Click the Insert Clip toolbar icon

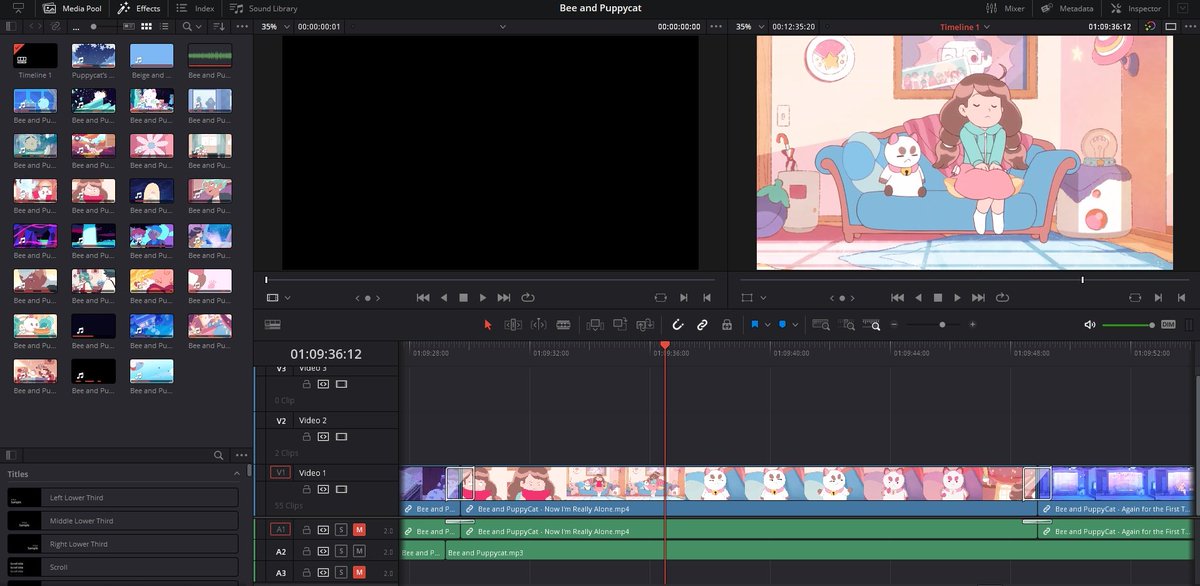(595, 325)
